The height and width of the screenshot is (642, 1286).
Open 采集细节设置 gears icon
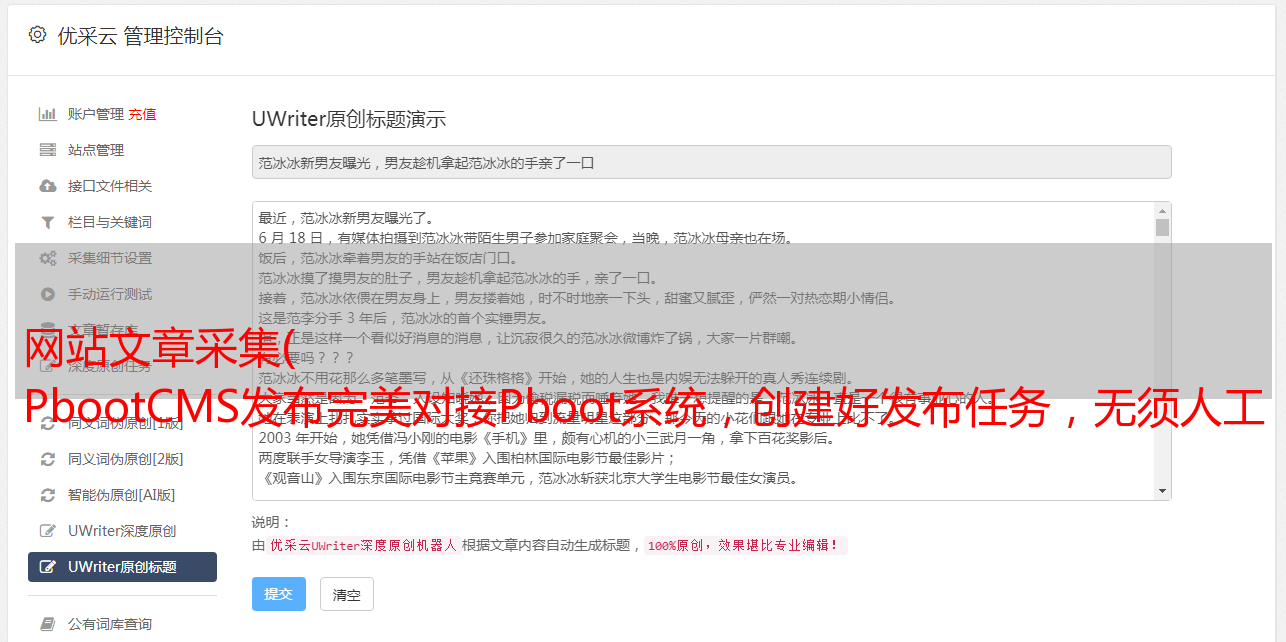click(47, 258)
